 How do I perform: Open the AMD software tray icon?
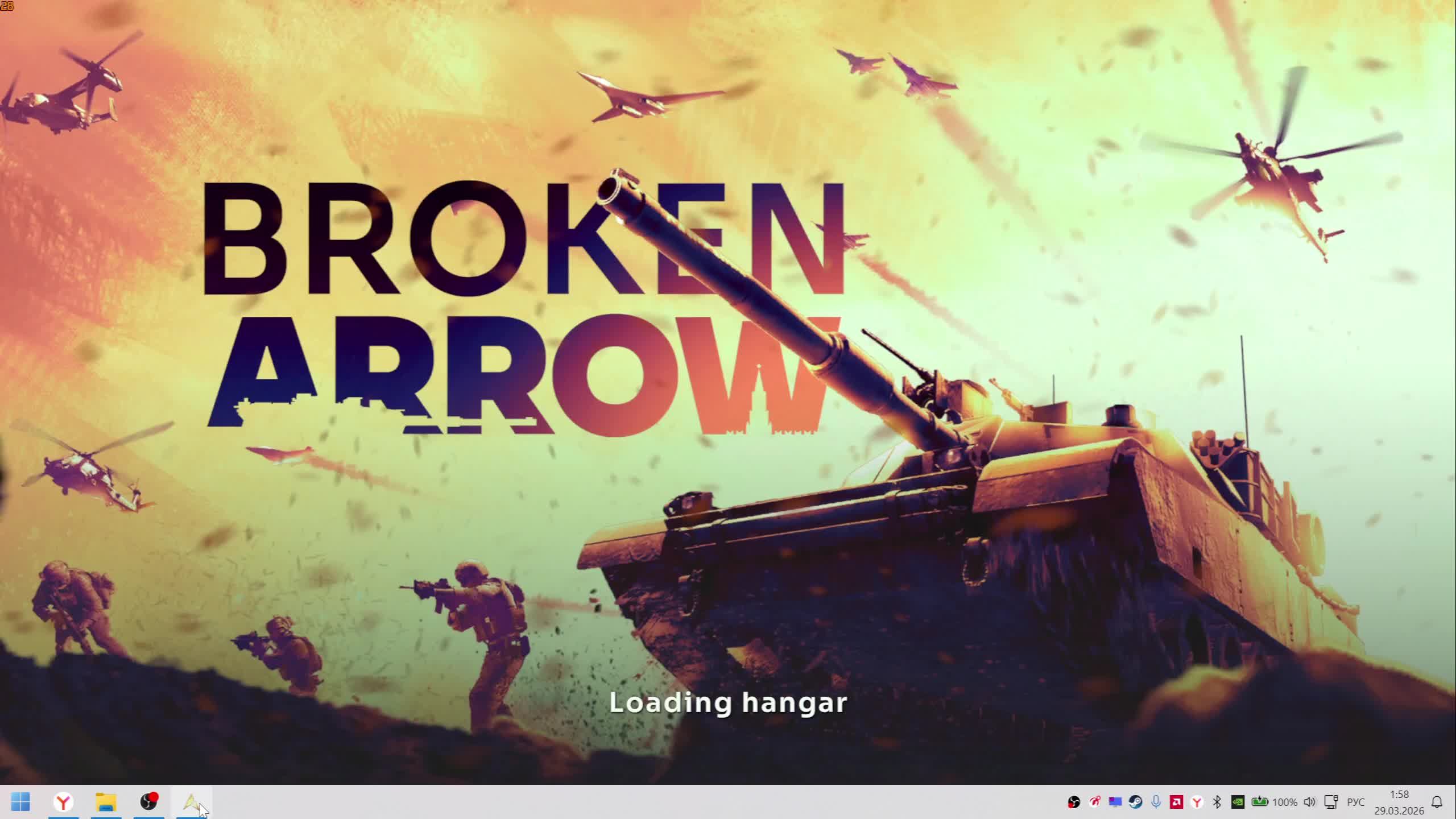(x=1176, y=802)
